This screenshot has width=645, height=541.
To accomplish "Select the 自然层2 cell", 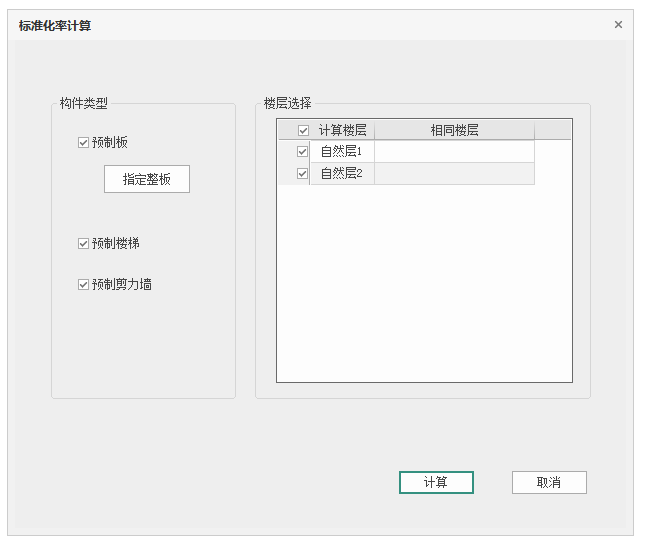I will point(341,174).
